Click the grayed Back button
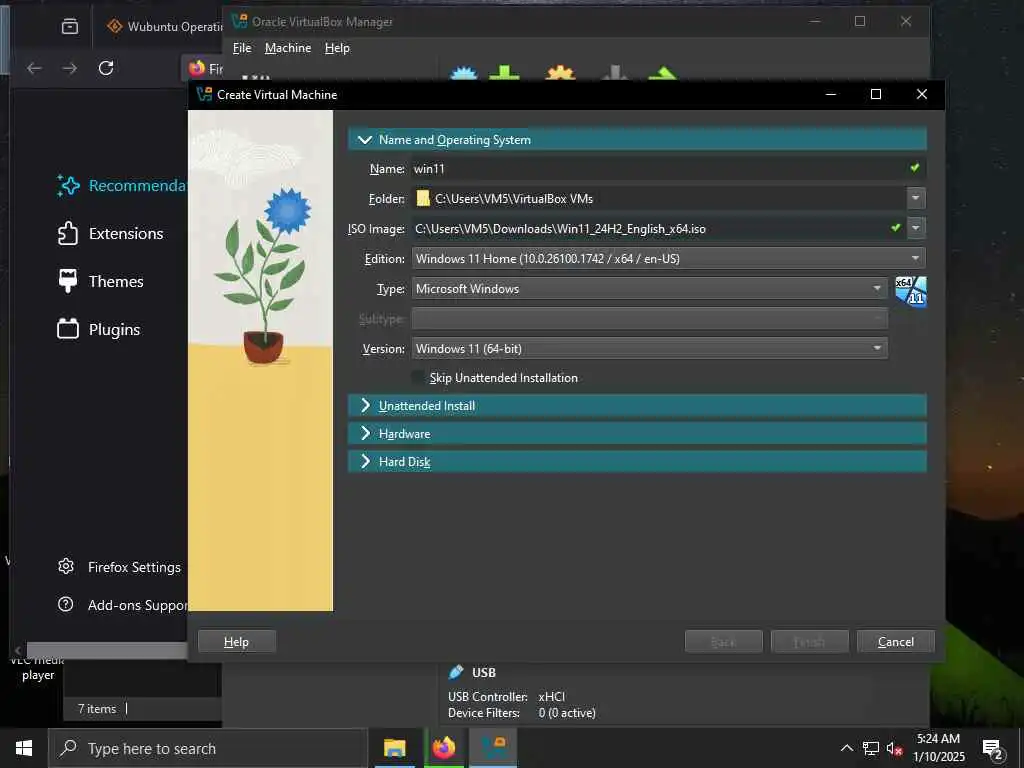 click(x=724, y=642)
